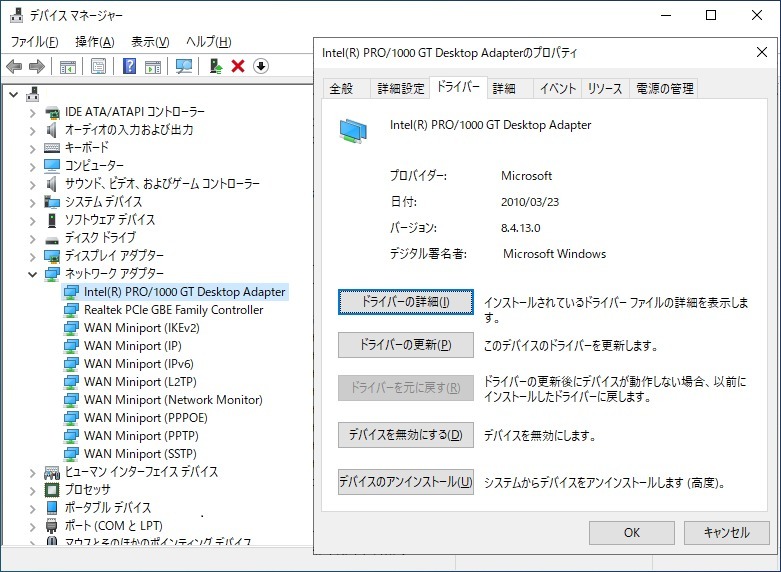Switch to the 詳細設定 tab
Image resolution: width=781 pixels, height=572 pixels.
tap(400, 89)
